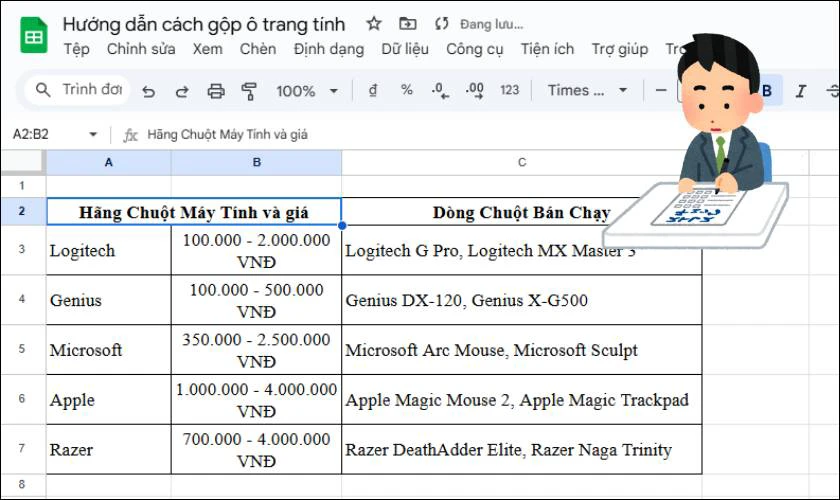
Task: Toggle italic formatting
Action: (x=801, y=91)
